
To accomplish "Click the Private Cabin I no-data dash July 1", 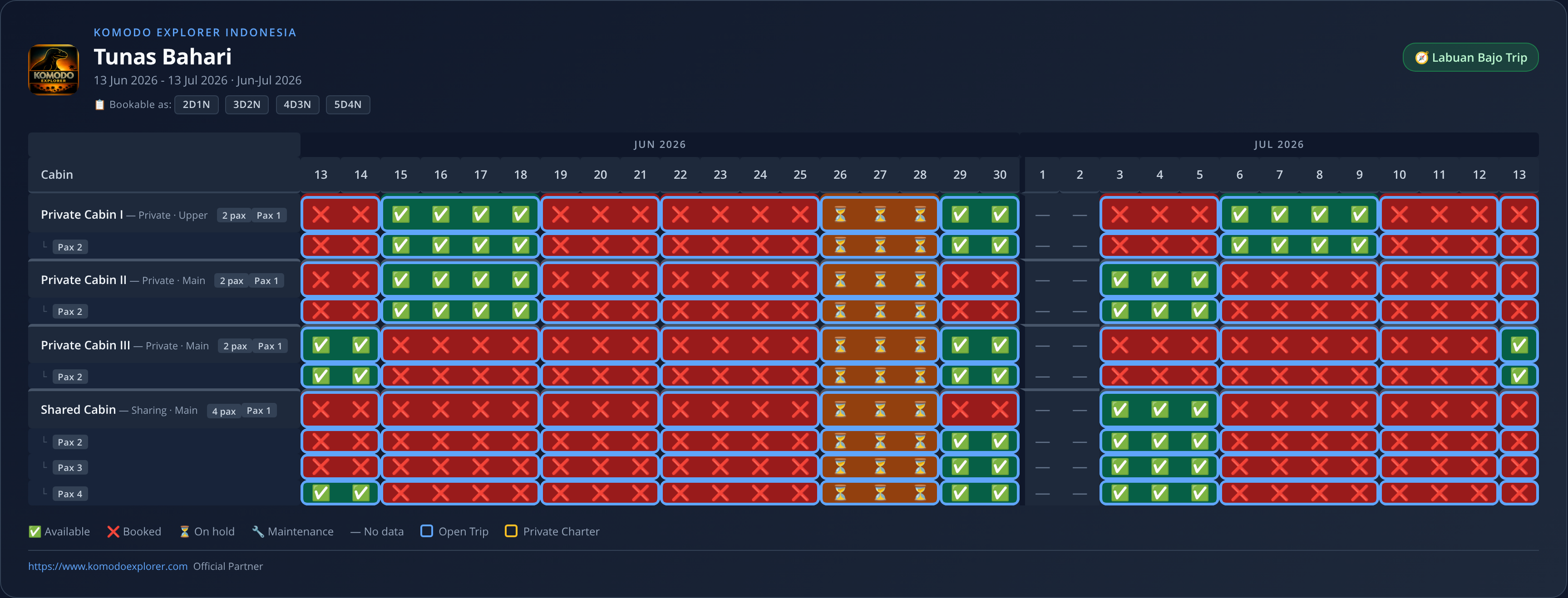I will pyautogui.click(x=1042, y=215).
